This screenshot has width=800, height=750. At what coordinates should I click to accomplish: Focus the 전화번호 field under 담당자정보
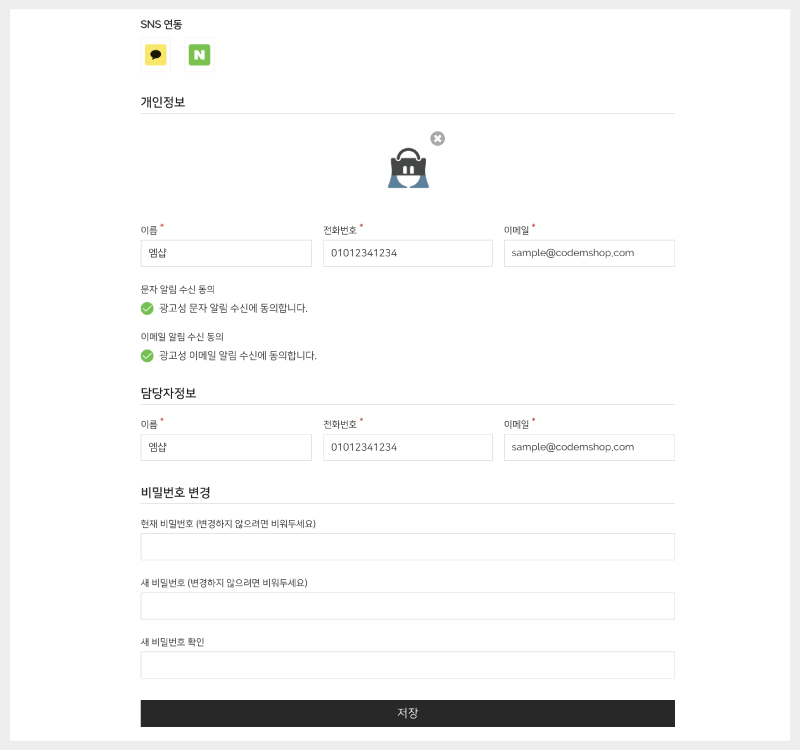(407, 447)
